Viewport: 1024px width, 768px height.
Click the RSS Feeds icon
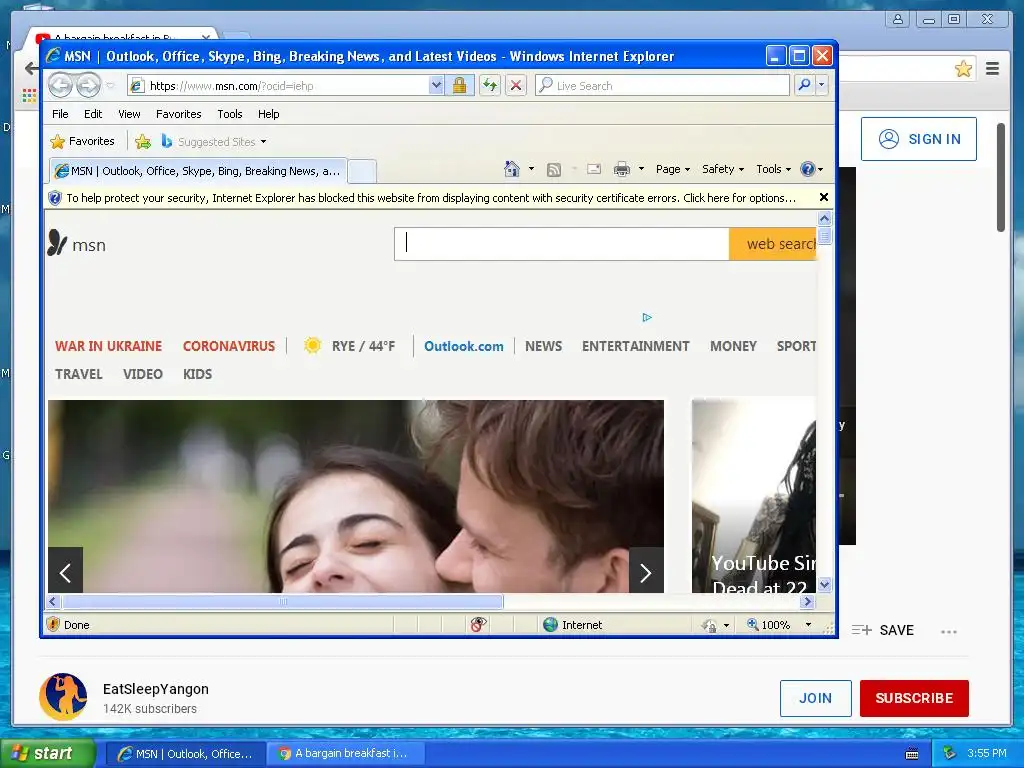pos(554,170)
